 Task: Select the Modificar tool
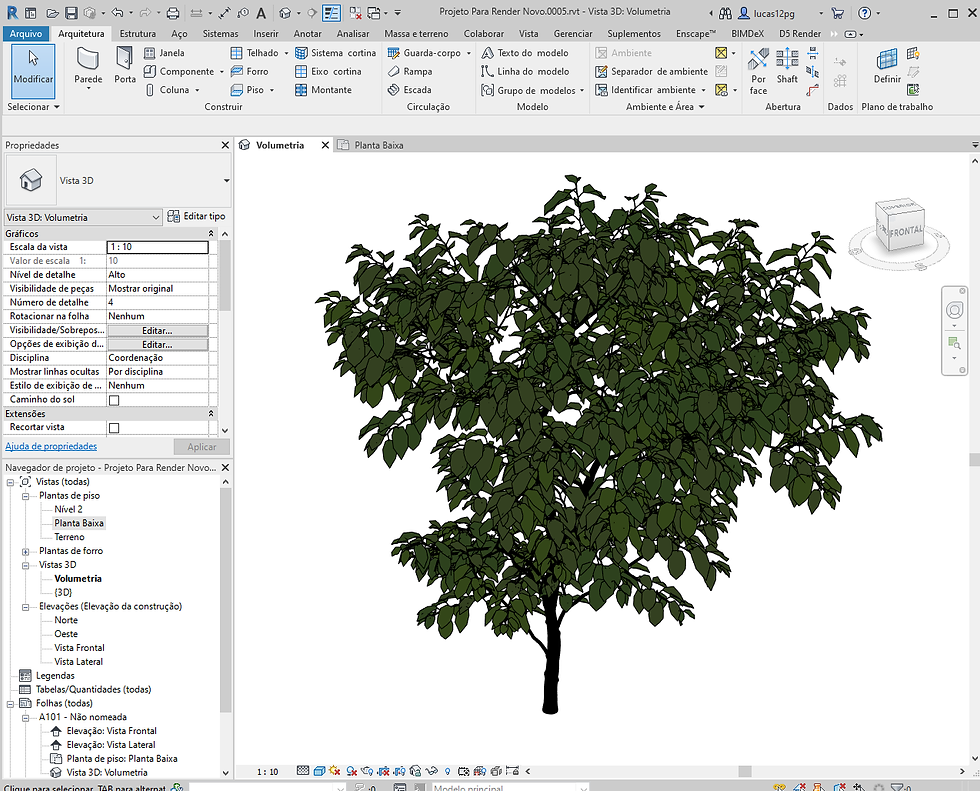pos(33,71)
